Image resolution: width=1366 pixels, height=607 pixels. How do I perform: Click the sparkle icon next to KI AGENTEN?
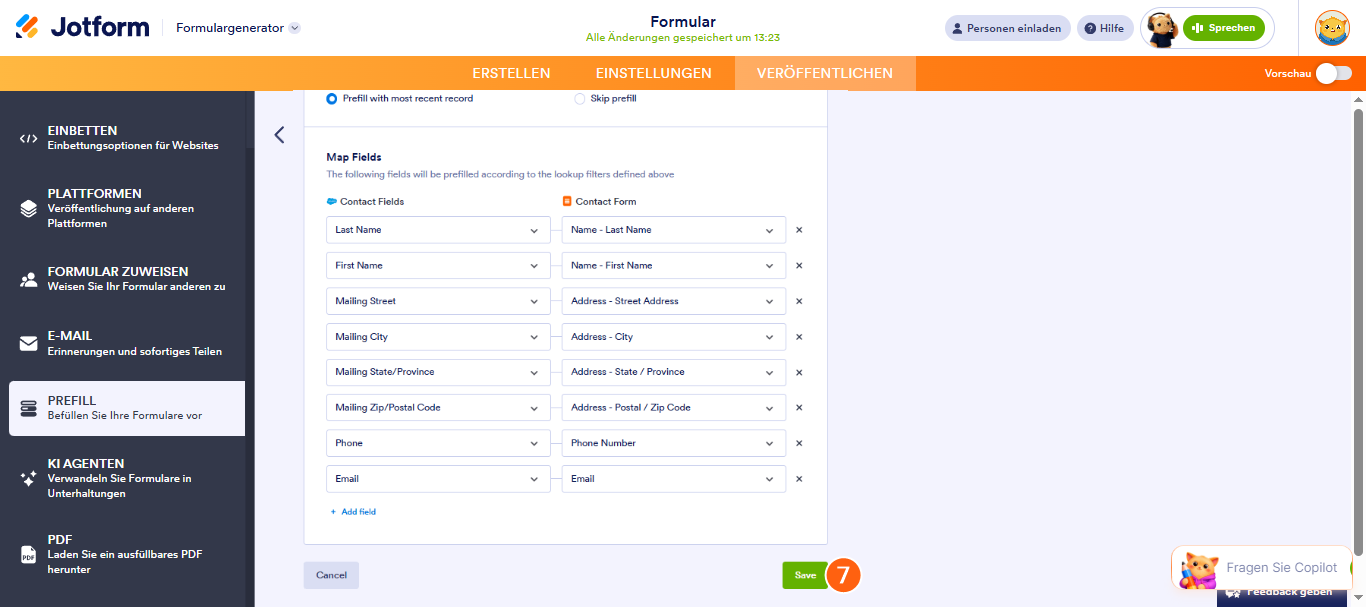(x=28, y=478)
